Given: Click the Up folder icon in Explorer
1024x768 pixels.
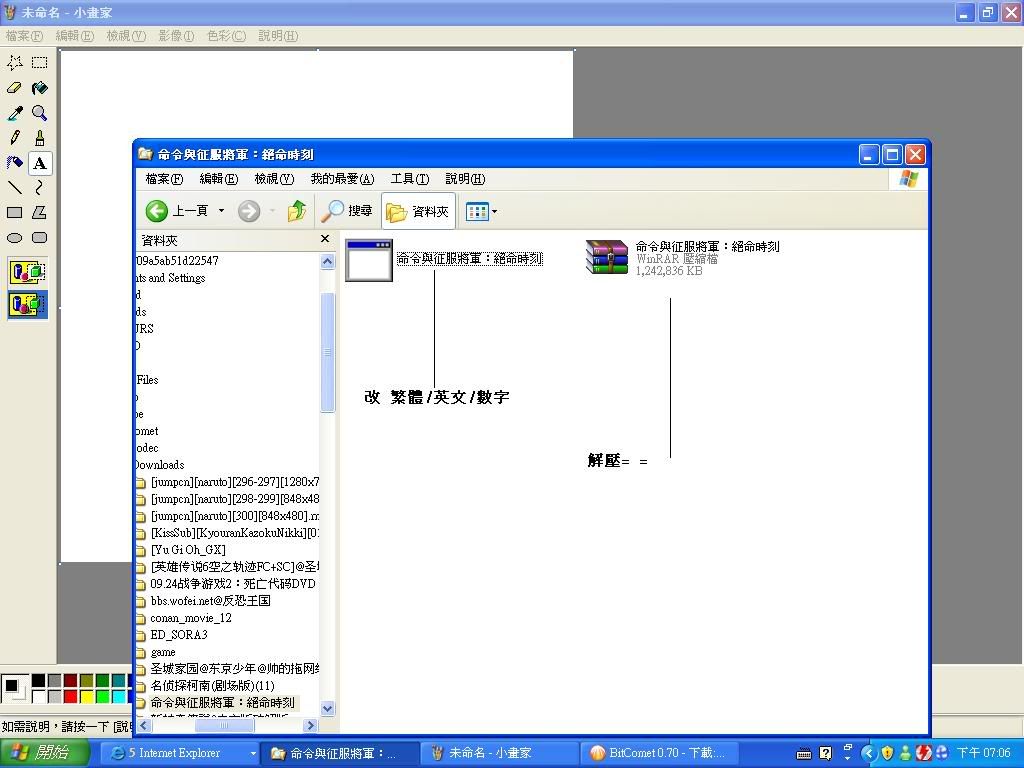Looking at the screenshot, I should point(297,211).
